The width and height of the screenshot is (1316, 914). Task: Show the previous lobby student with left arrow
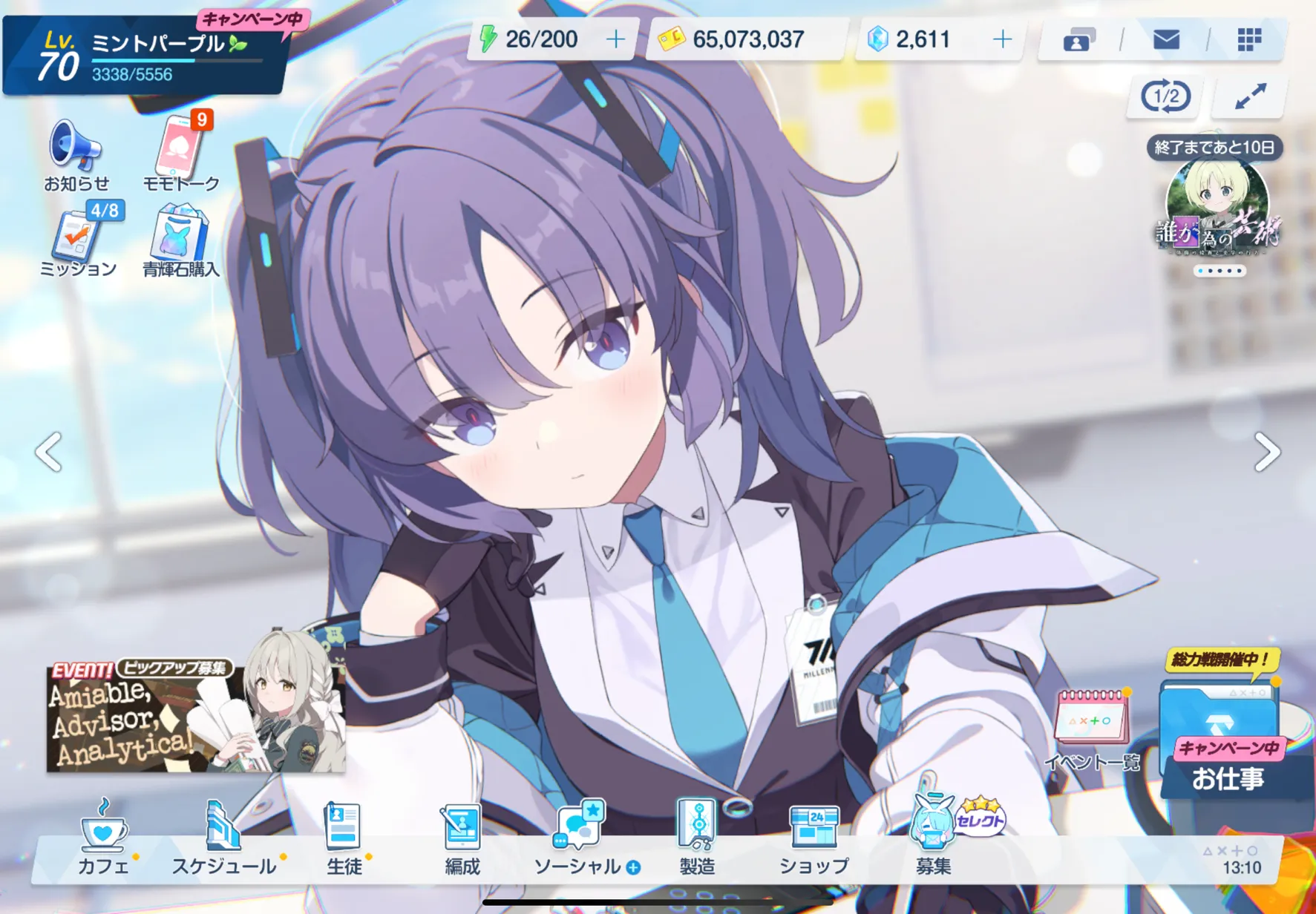point(49,452)
